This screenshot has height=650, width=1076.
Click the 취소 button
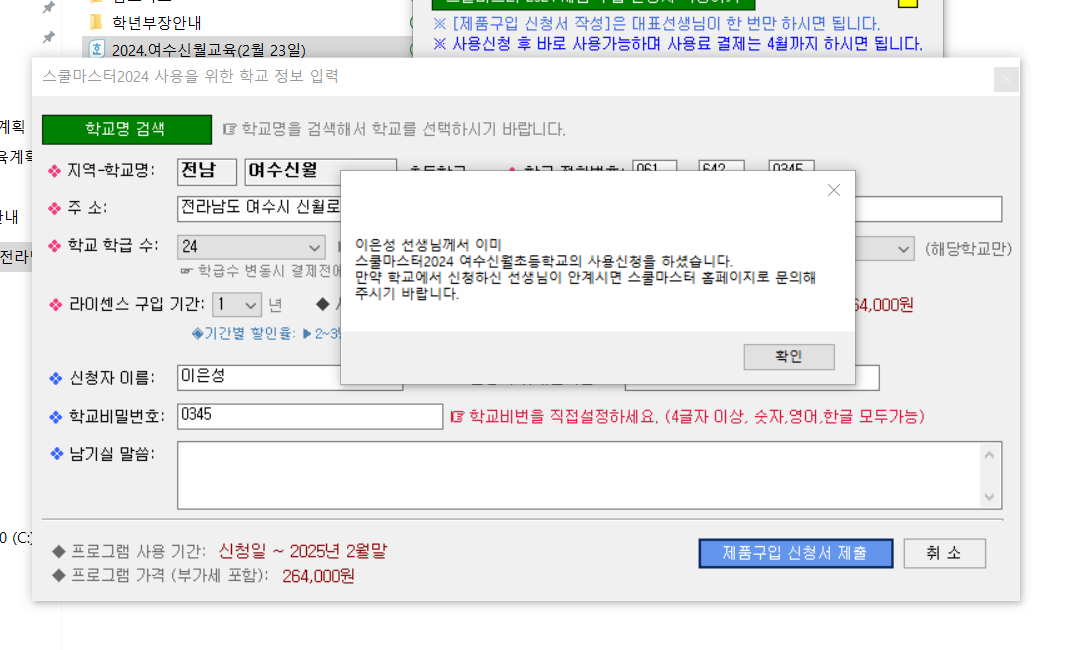[x=944, y=553]
